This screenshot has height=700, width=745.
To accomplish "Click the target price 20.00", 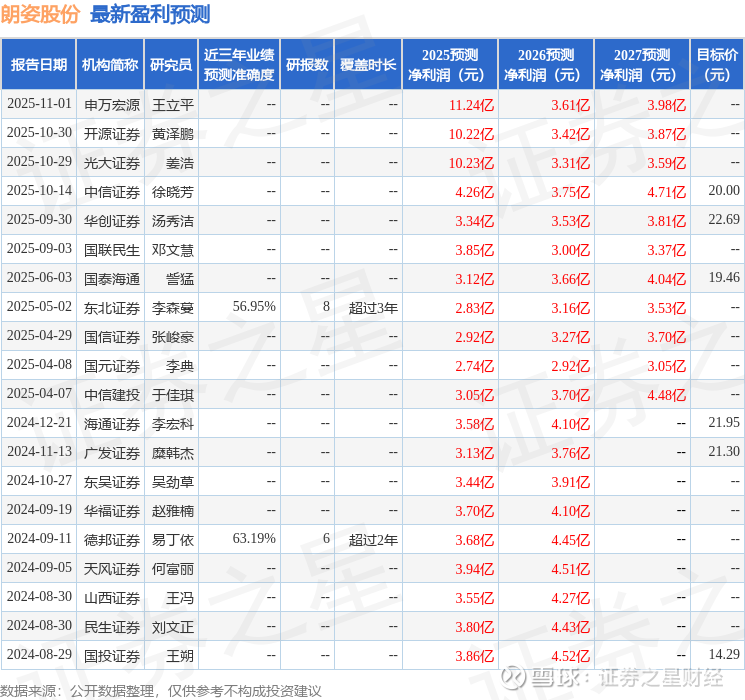I will pos(724,191).
